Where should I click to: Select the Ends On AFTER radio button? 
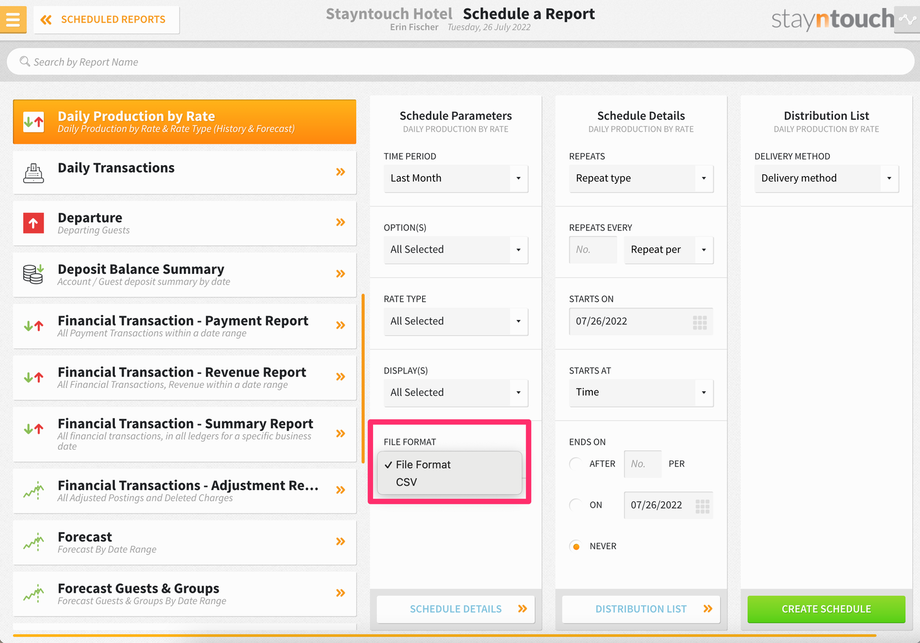576,463
